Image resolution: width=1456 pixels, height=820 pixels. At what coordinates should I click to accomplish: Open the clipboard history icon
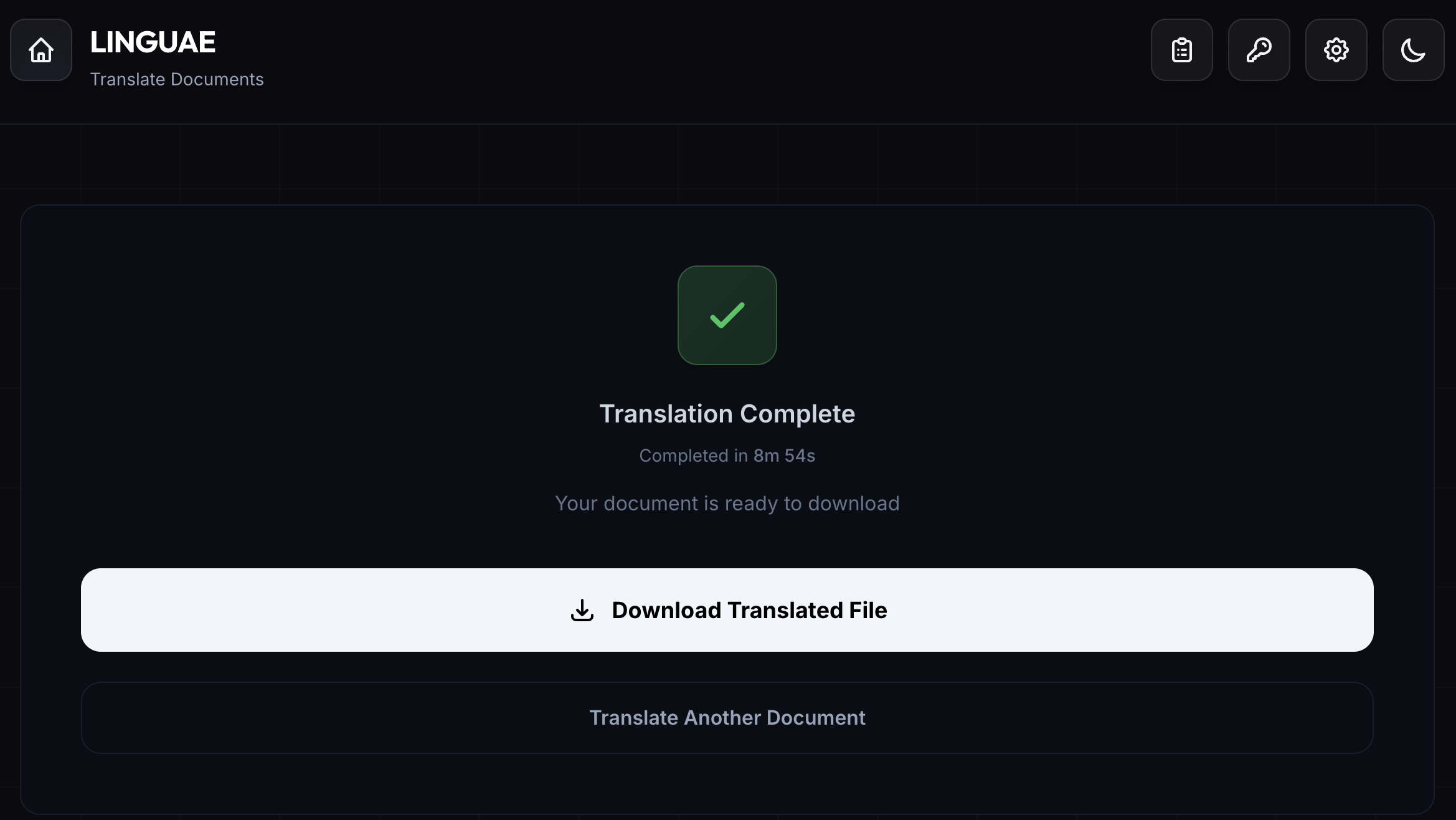1181,50
